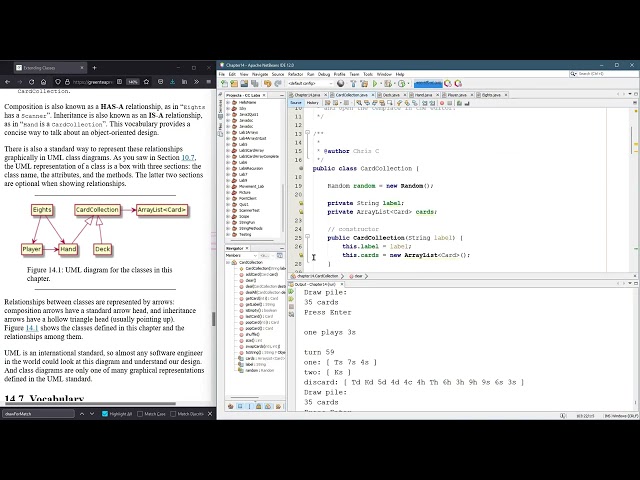Screen dimensions: 640x480
Task: Open Firefox downloads arrow icon
Action: click(172, 82)
